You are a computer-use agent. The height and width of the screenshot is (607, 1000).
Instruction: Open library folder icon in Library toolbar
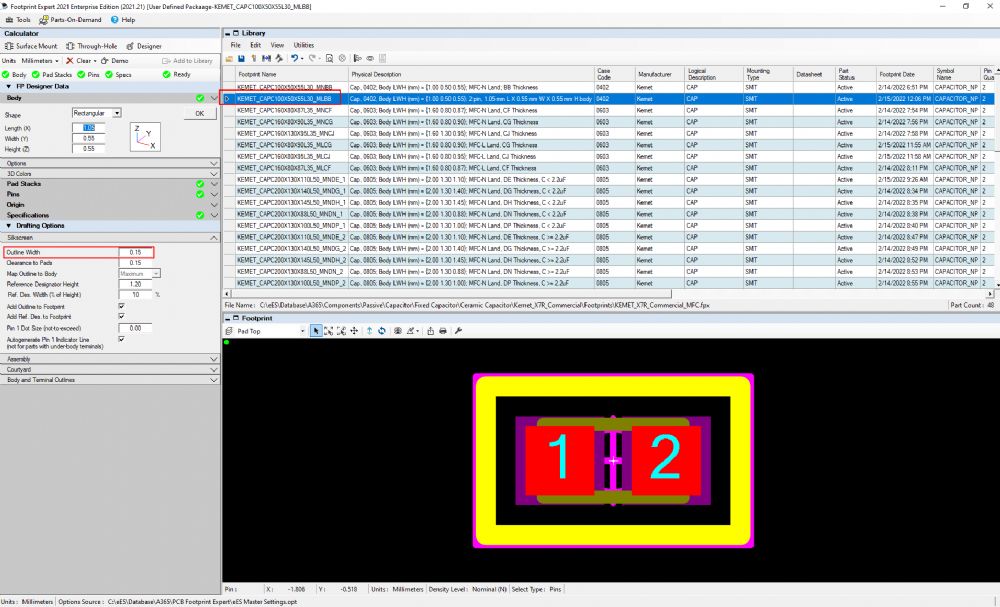click(229, 58)
